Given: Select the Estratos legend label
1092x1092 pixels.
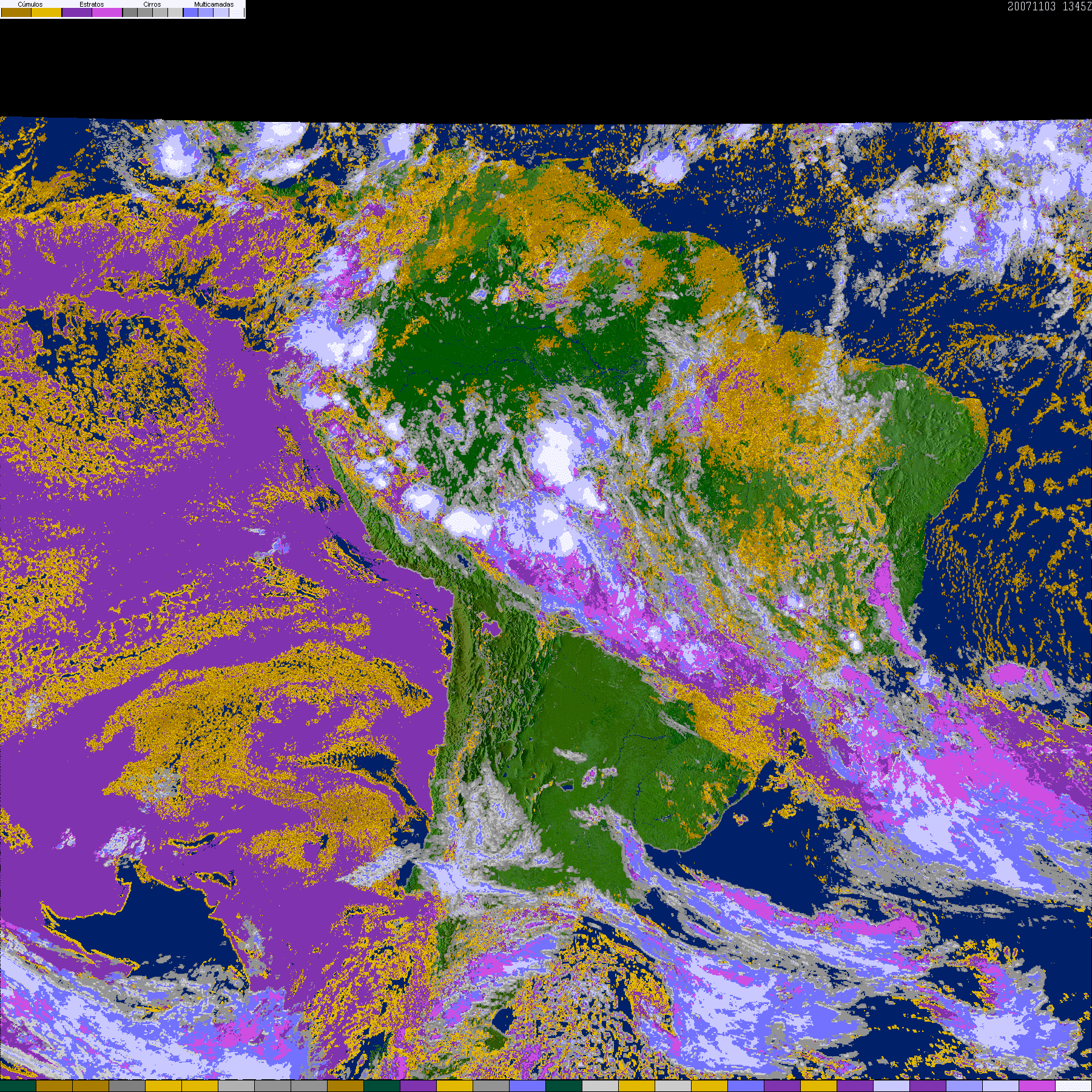Looking at the screenshot, I should 92,4.
